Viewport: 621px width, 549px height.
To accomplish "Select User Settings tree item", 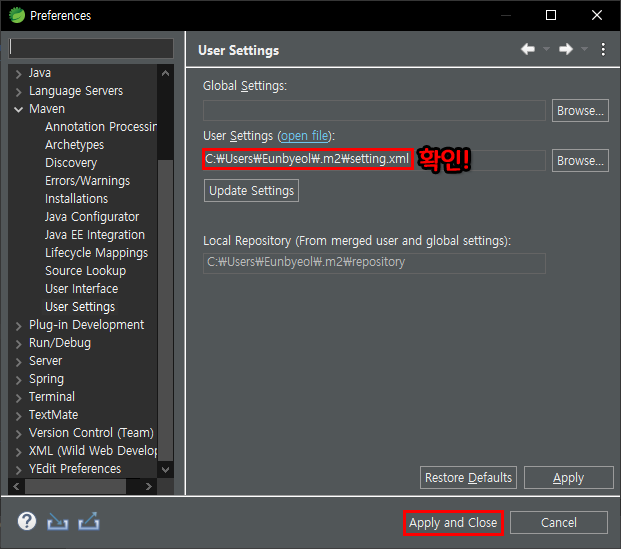I will coord(80,307).
